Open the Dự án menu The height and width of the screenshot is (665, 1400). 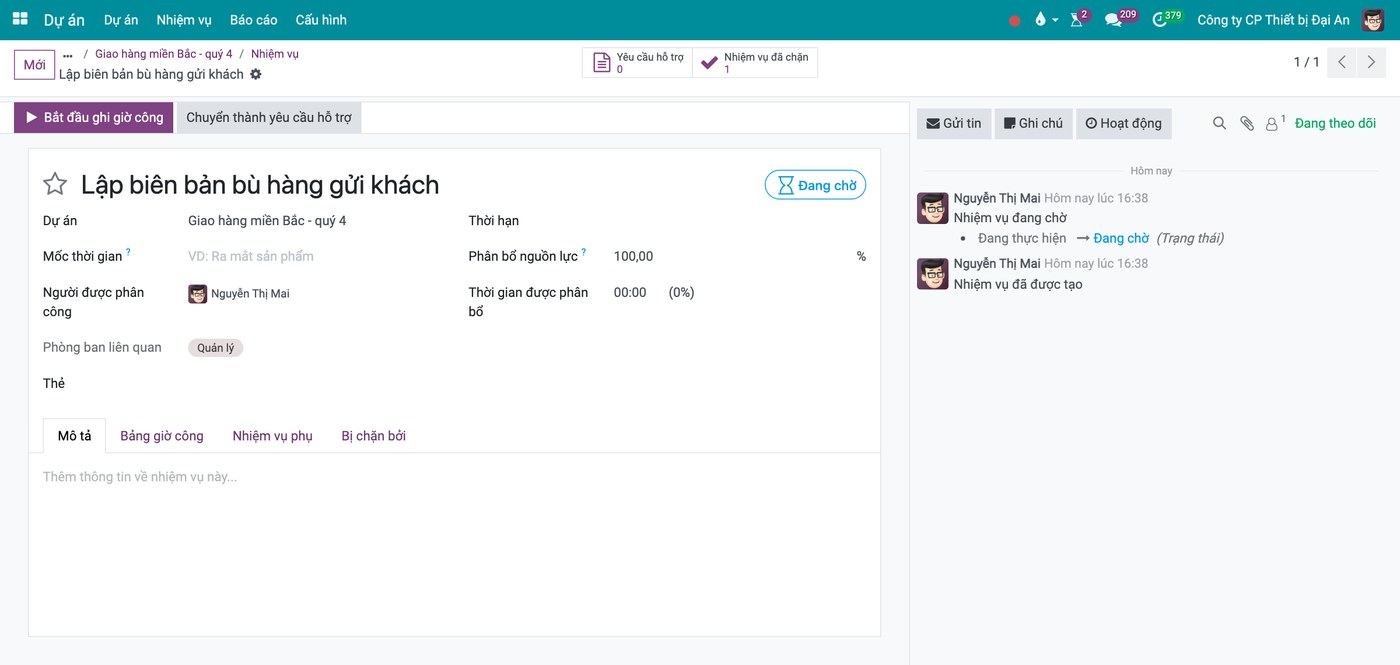[x=121, y=20]
